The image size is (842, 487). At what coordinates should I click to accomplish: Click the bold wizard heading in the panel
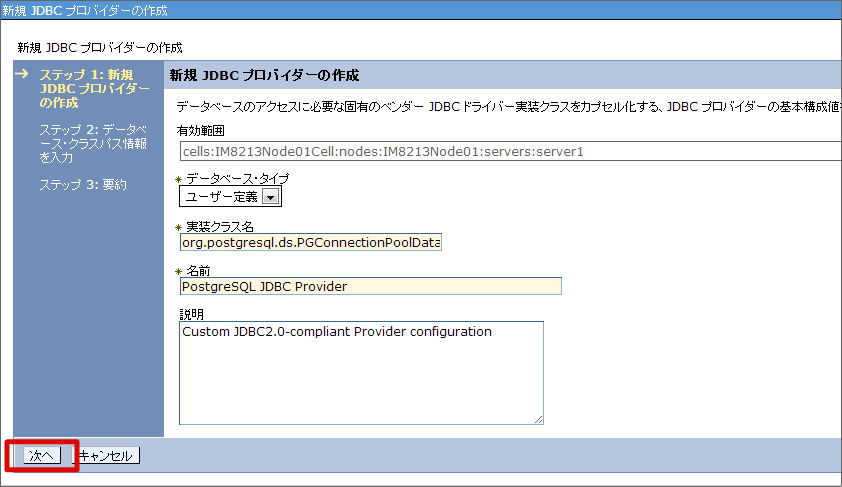[x=264, y=75]
